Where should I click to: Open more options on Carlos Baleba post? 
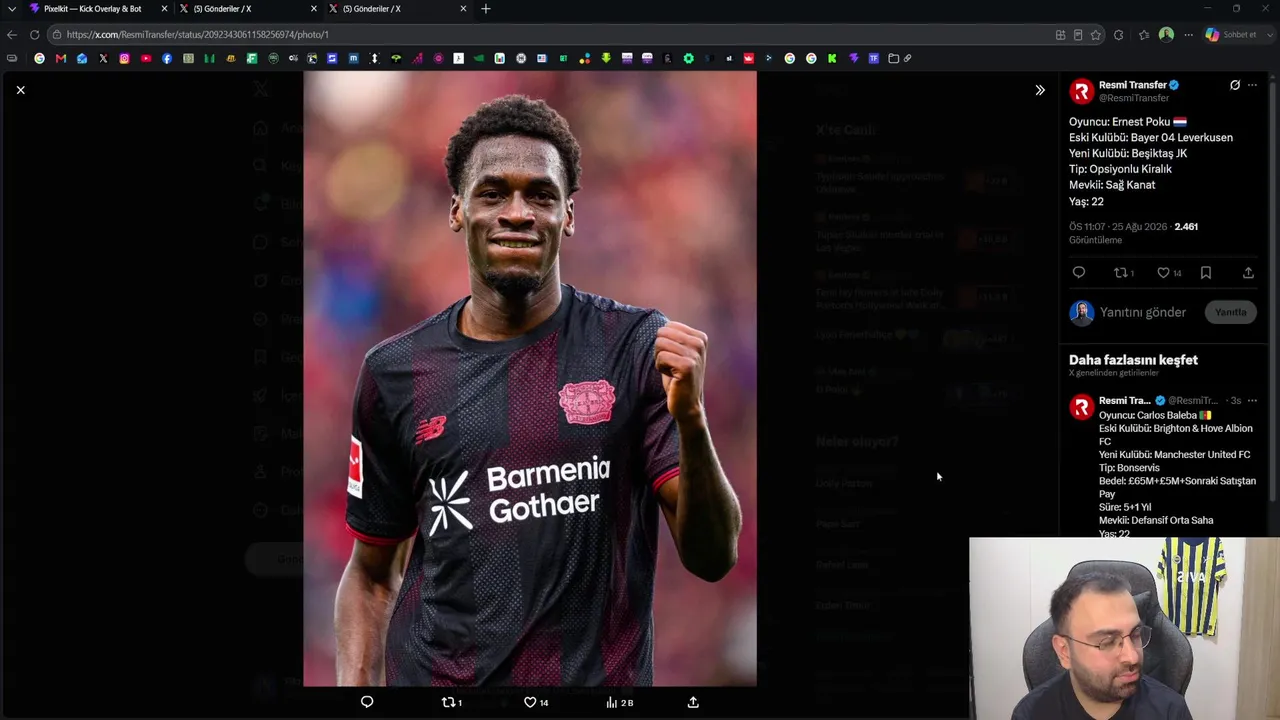(1252, 401)
